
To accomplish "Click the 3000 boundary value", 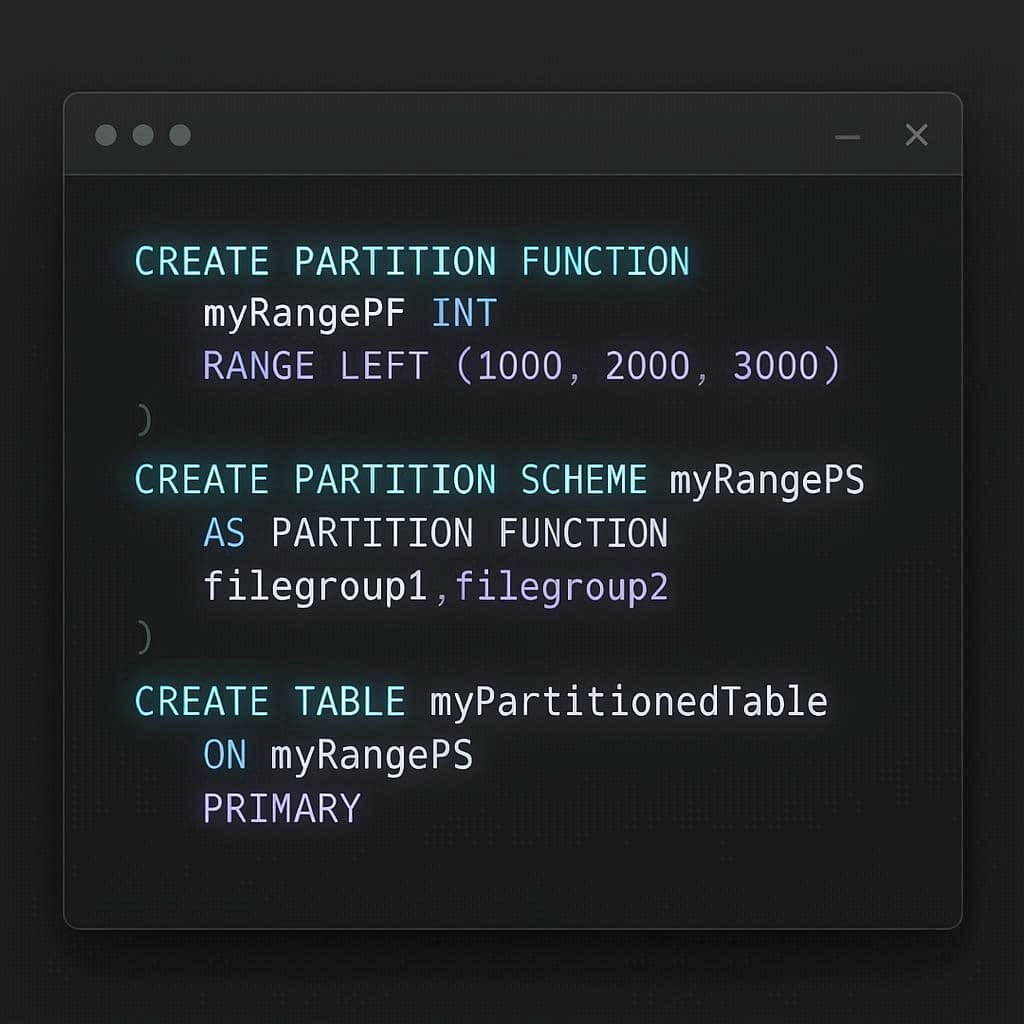I will click(776, 367).
